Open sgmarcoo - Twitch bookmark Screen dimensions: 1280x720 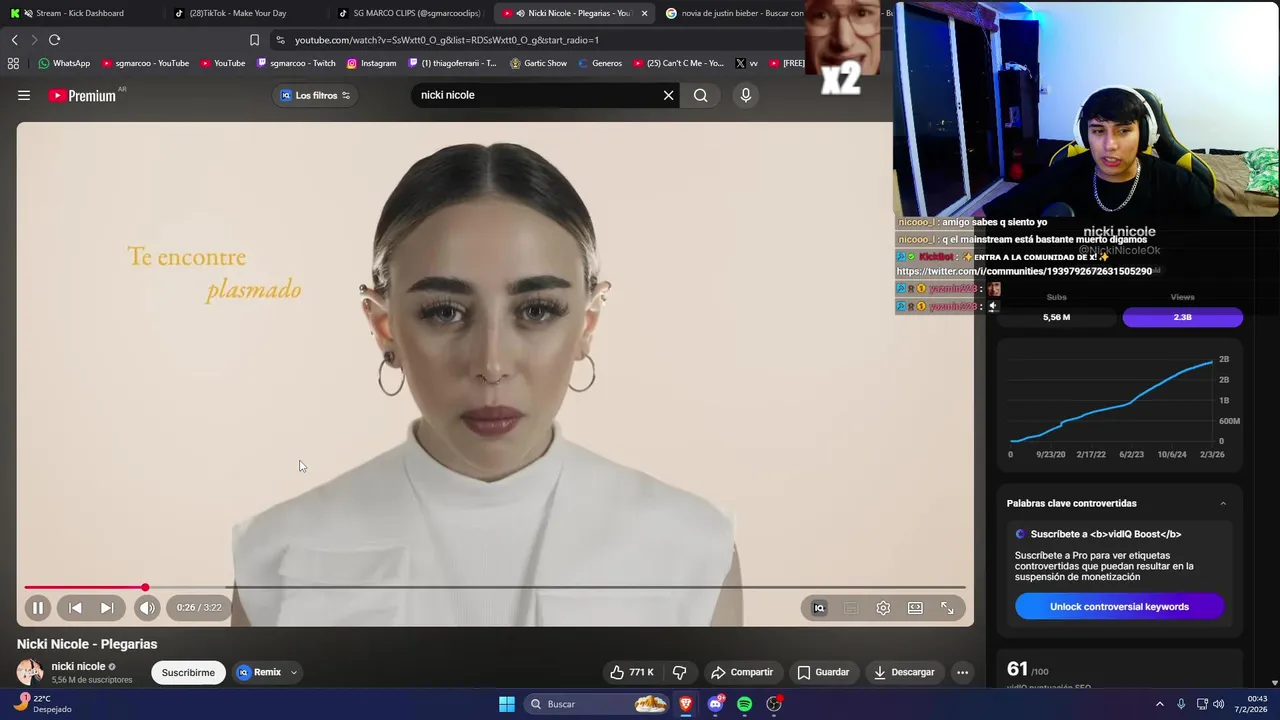296,63
